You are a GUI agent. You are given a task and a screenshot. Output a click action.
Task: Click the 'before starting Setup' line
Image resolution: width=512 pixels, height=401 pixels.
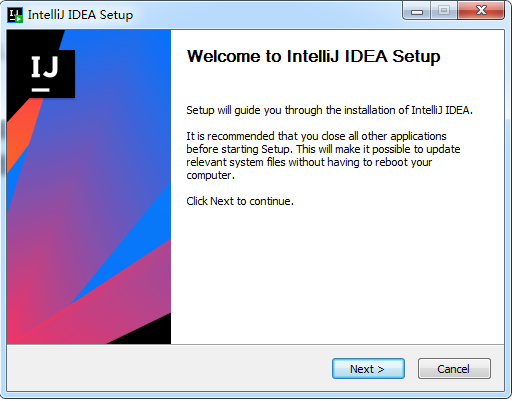point(323,149)
